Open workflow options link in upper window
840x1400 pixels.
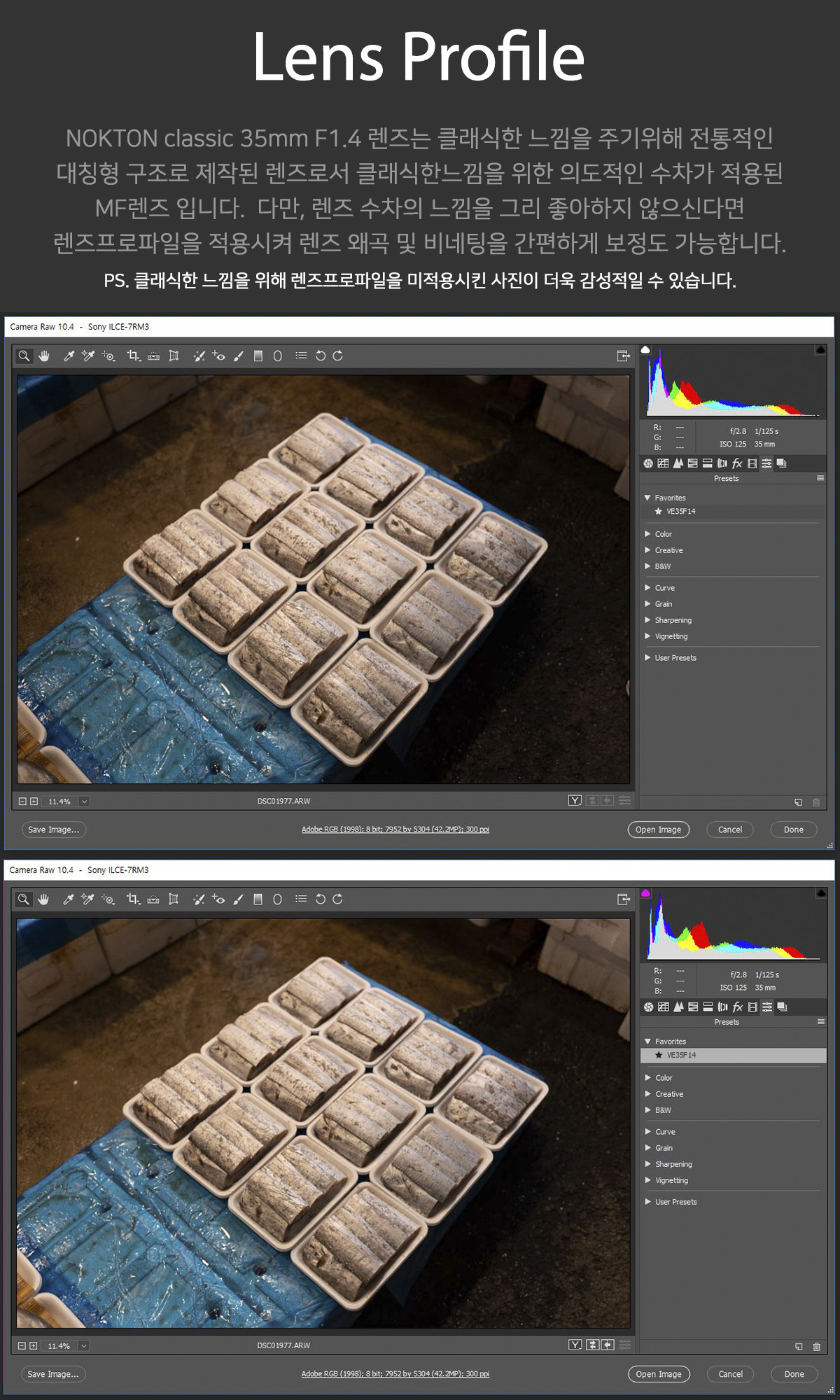tap(395, 829)
